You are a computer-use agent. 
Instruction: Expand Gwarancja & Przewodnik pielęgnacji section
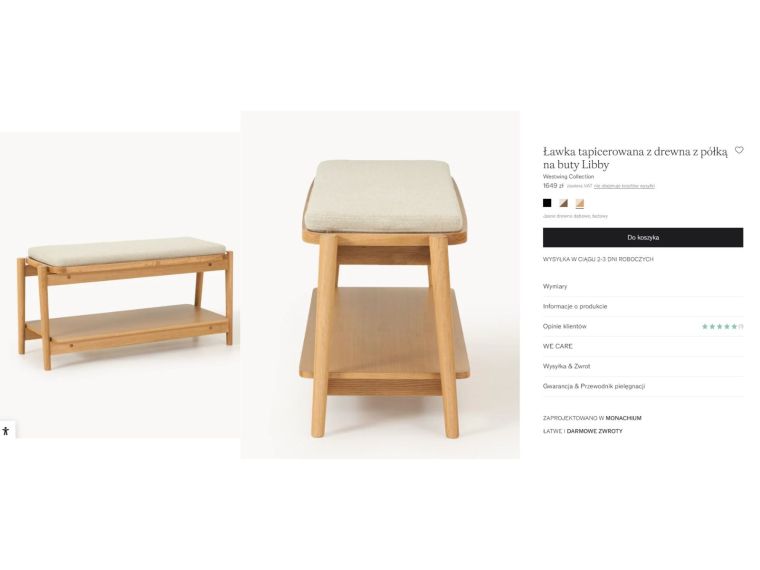tap(643, 386)
